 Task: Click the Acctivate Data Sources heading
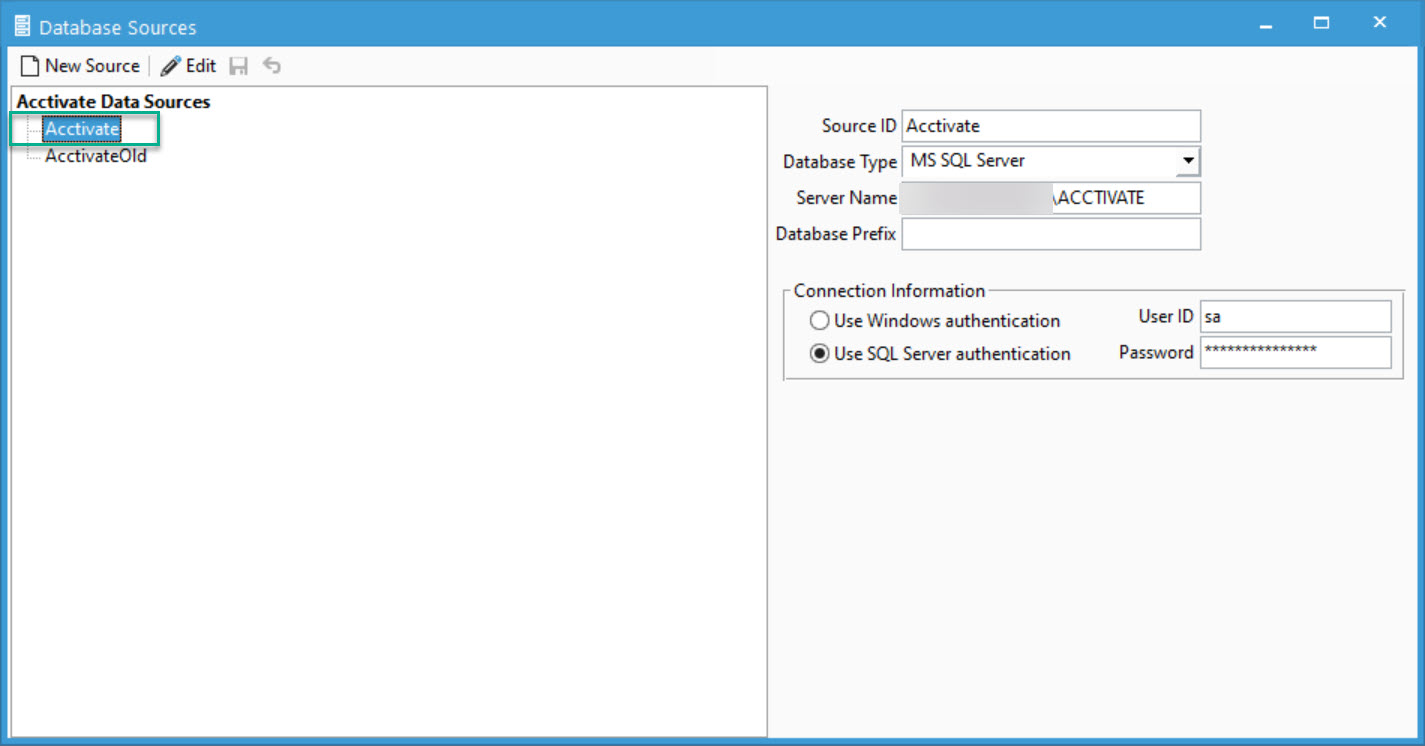[x=112, y=101]
